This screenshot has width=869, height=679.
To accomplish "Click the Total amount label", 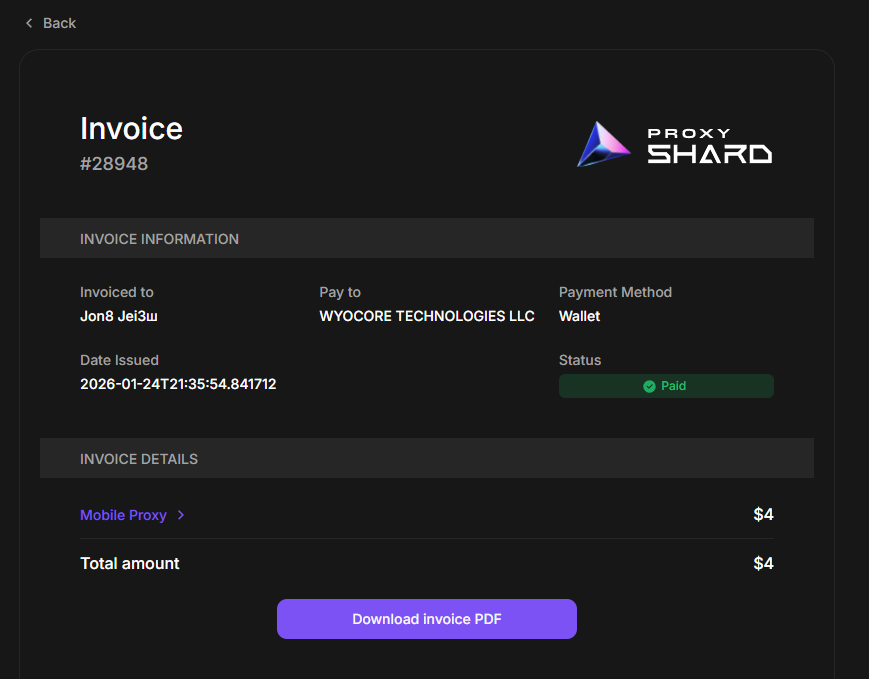I will click(130, 563).
